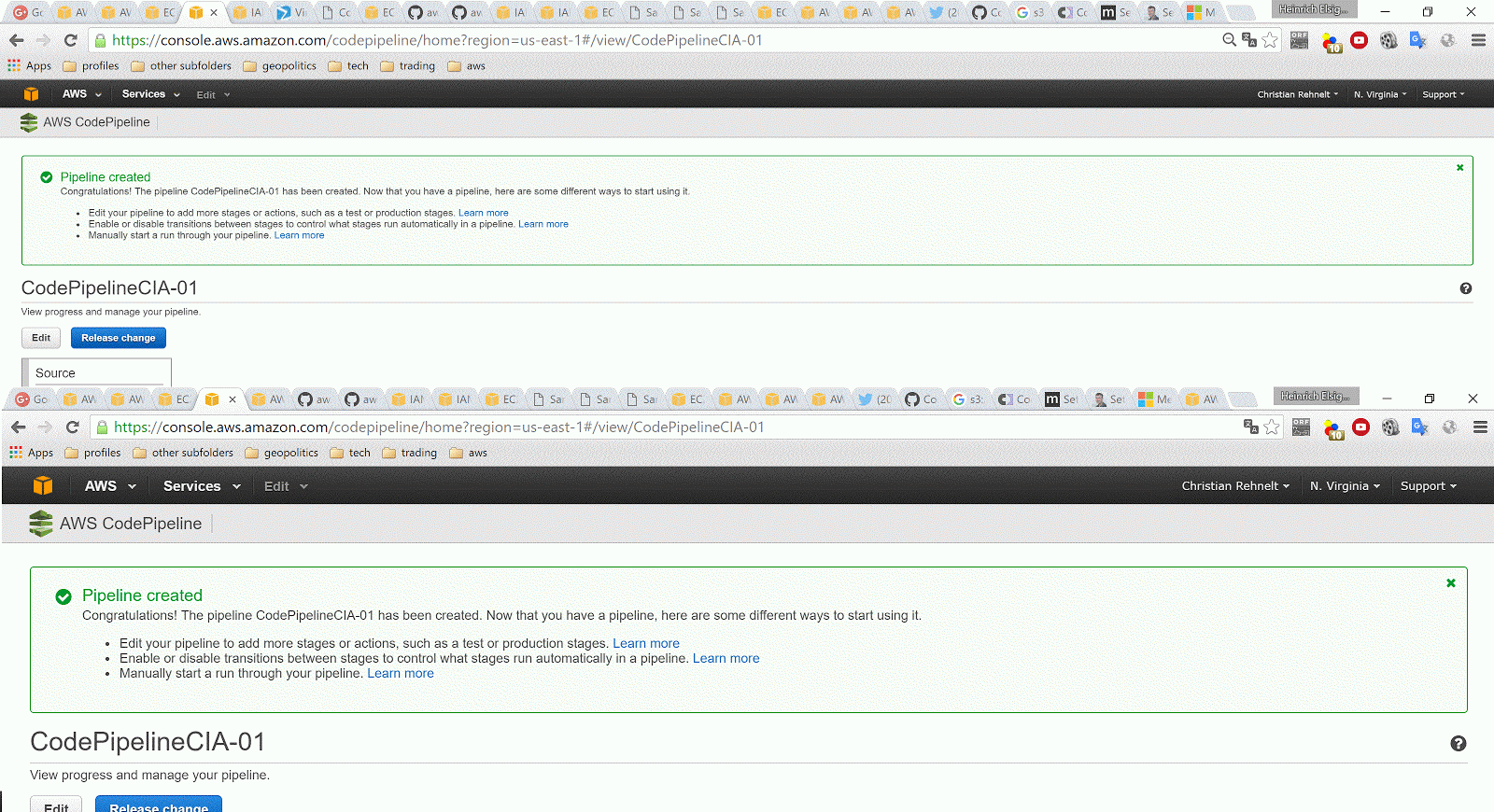Image resolution: width=1494 pixels, height=812 pixels.
Task: Open the Support menu in the top window
Action: pyautogui.click(x=1444, y=94)
